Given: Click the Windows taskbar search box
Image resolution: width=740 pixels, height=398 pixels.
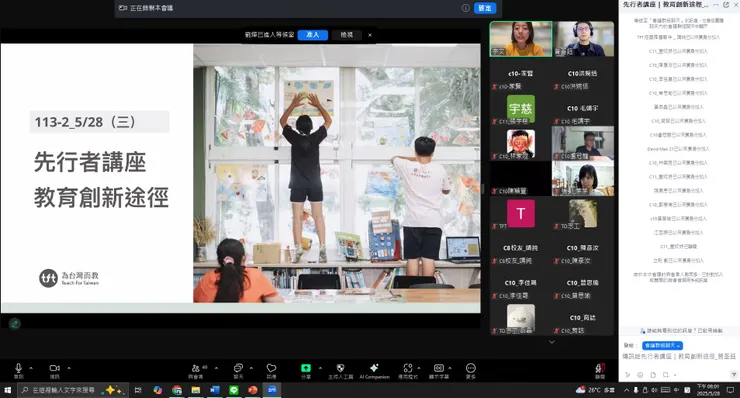Looking at the screenshot, I should click(x=72, y=390).
